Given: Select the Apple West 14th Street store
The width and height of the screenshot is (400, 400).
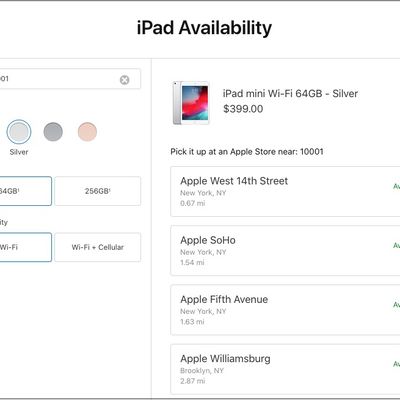Looking at the screenshot, I should point(285,191).
